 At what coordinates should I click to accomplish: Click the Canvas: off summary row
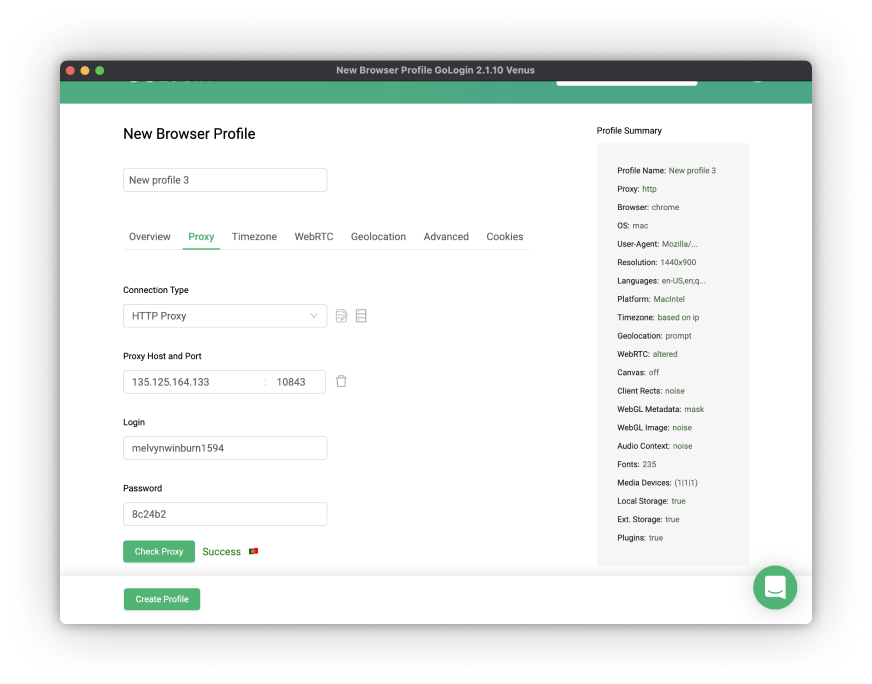[x=638, y=373]
